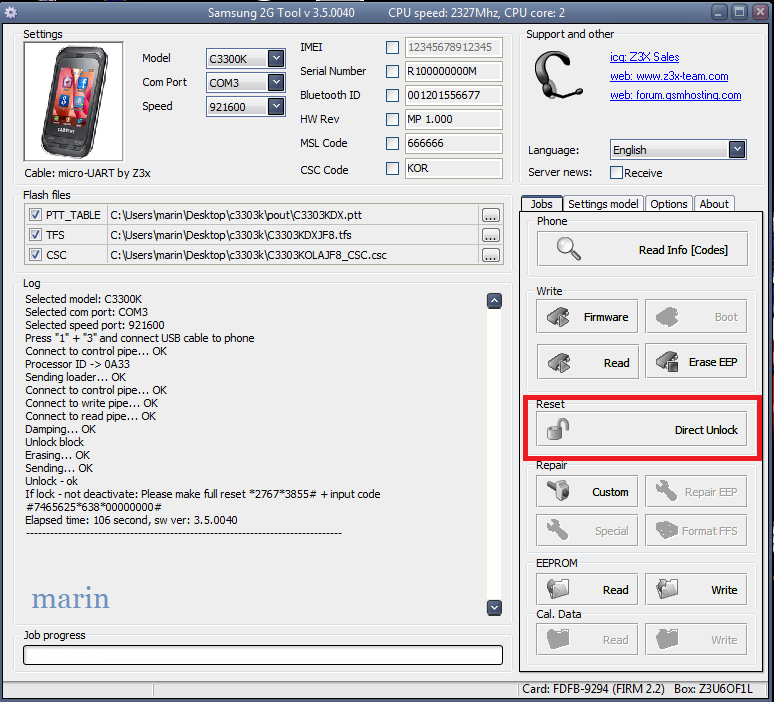774x702 pixels.
Task: Click the Firmware write button
Action: click(x=586, y=317)
